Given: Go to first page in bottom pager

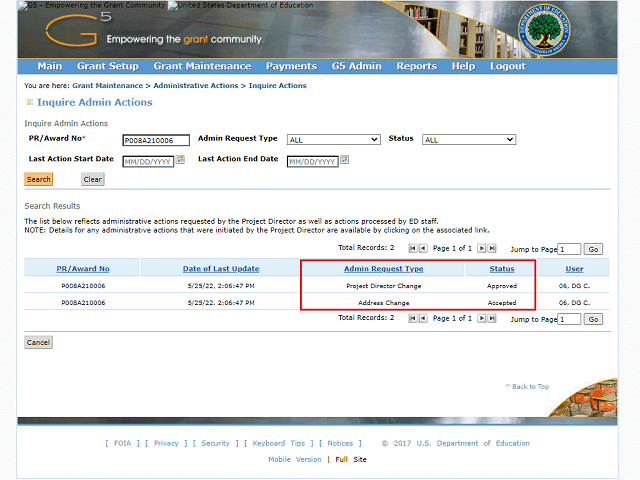Looking at the screenshot, I should pyautogui.click(x=413, y=318).
